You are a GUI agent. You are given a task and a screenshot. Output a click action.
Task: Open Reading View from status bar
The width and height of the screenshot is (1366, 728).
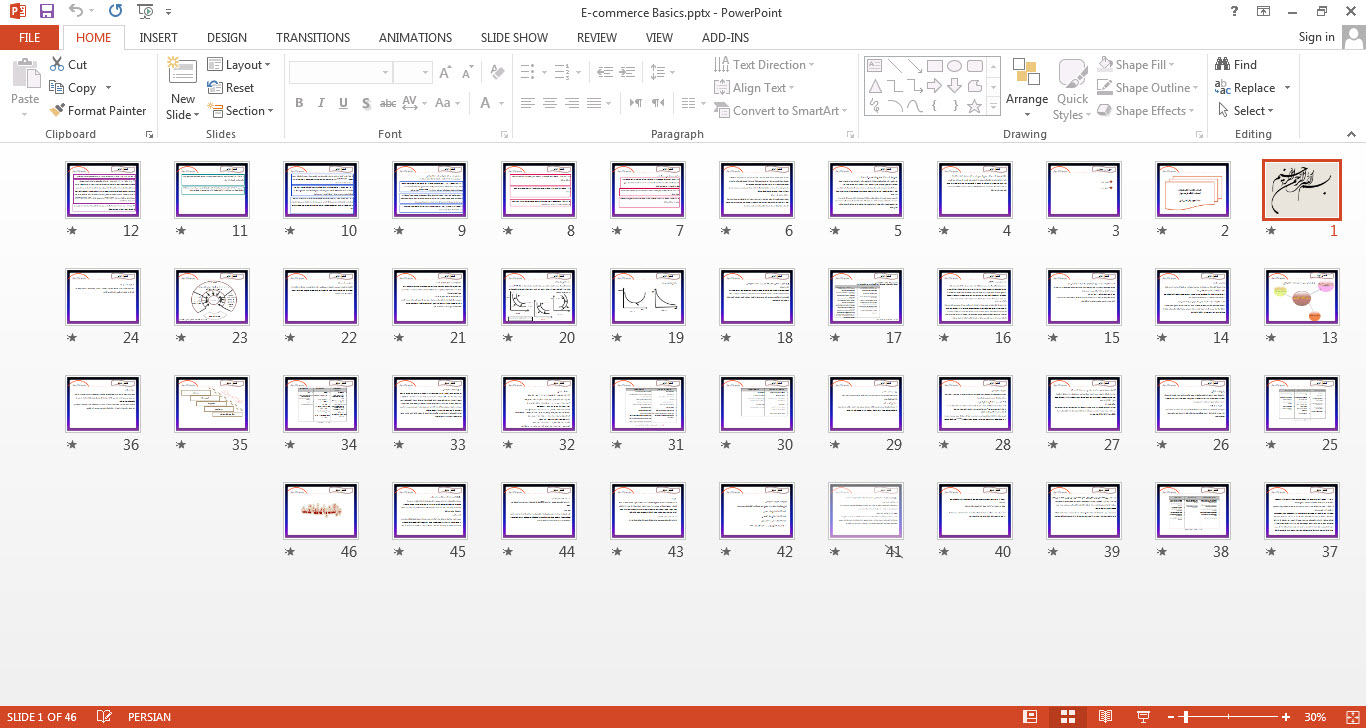pos(1105,717)
